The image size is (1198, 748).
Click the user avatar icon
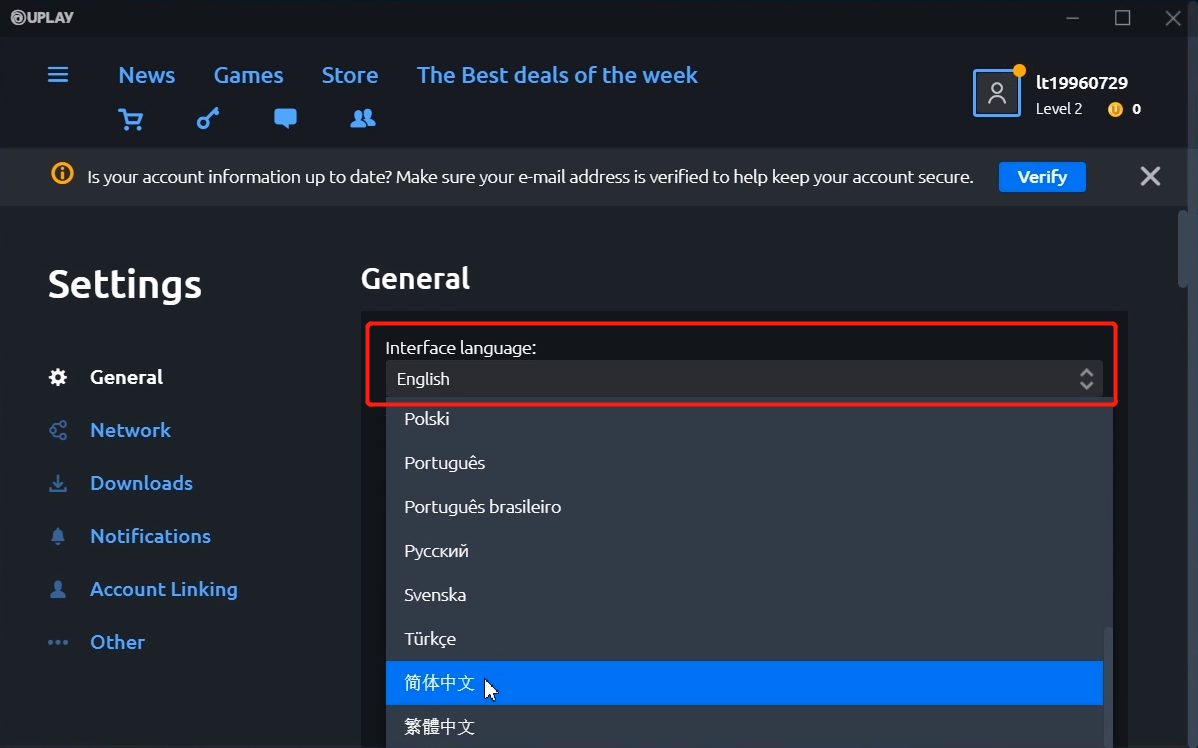click(x=996, y=93)
